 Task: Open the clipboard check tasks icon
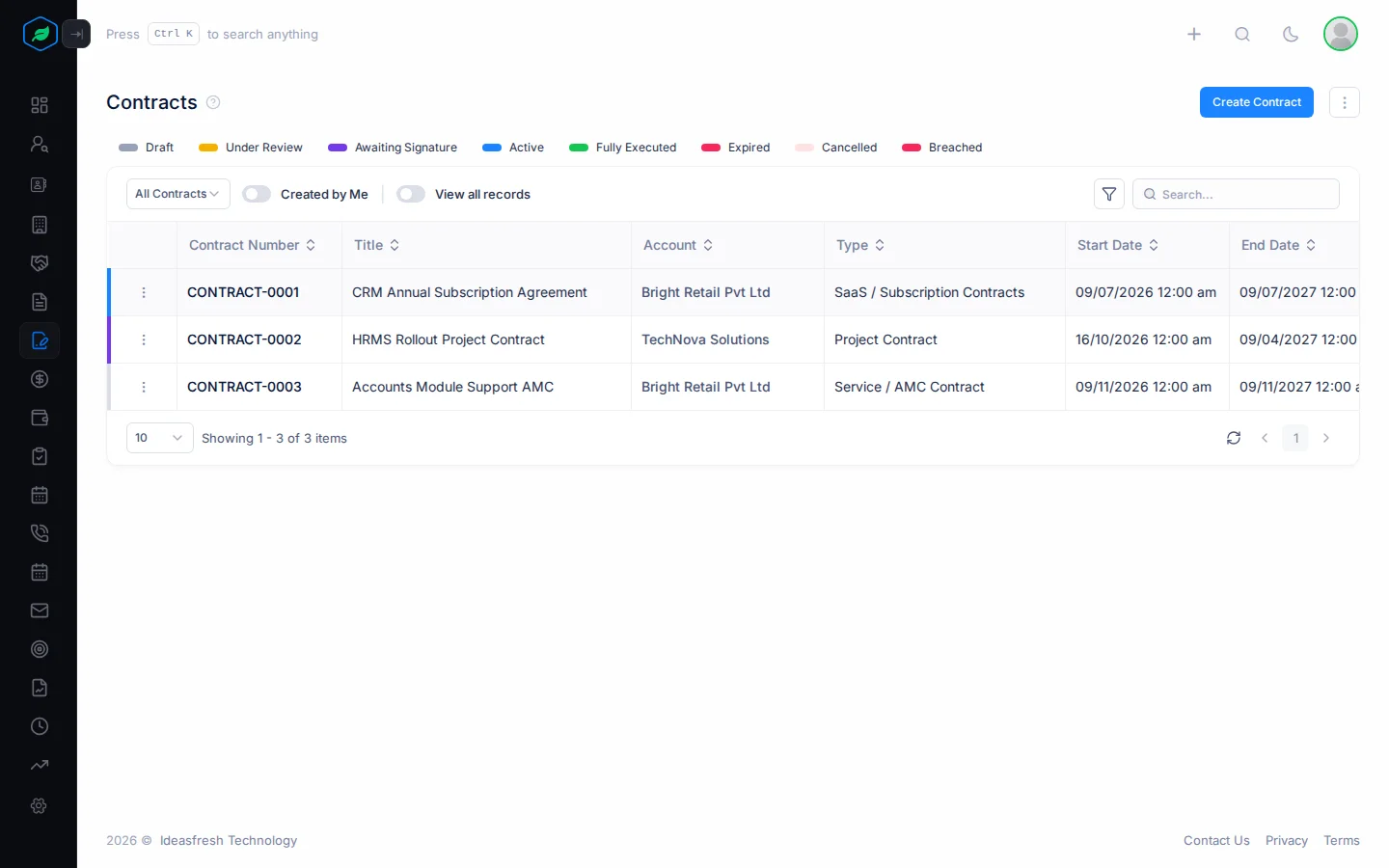point(40,456)
